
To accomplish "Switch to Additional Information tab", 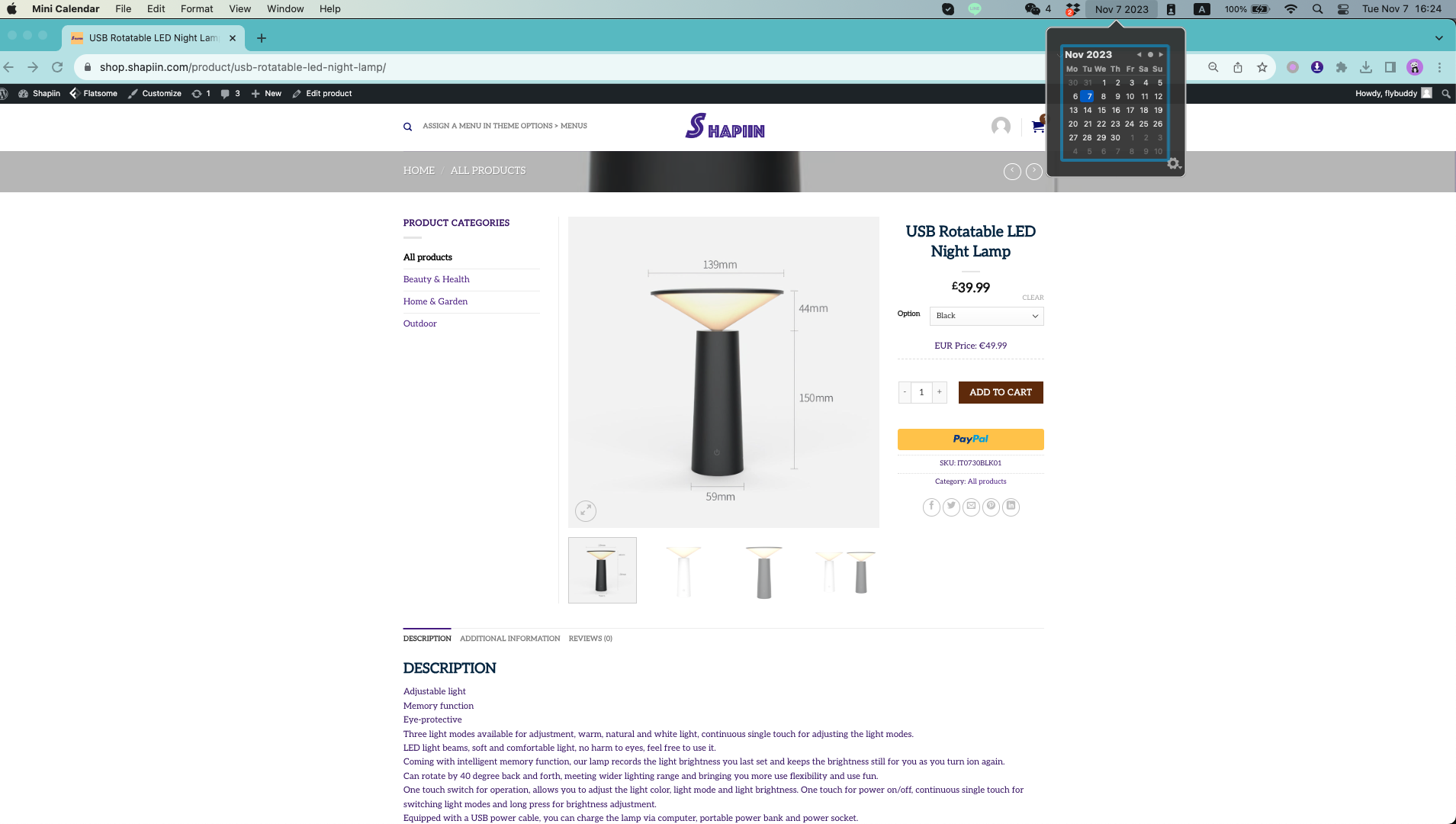I will [509, 639].
